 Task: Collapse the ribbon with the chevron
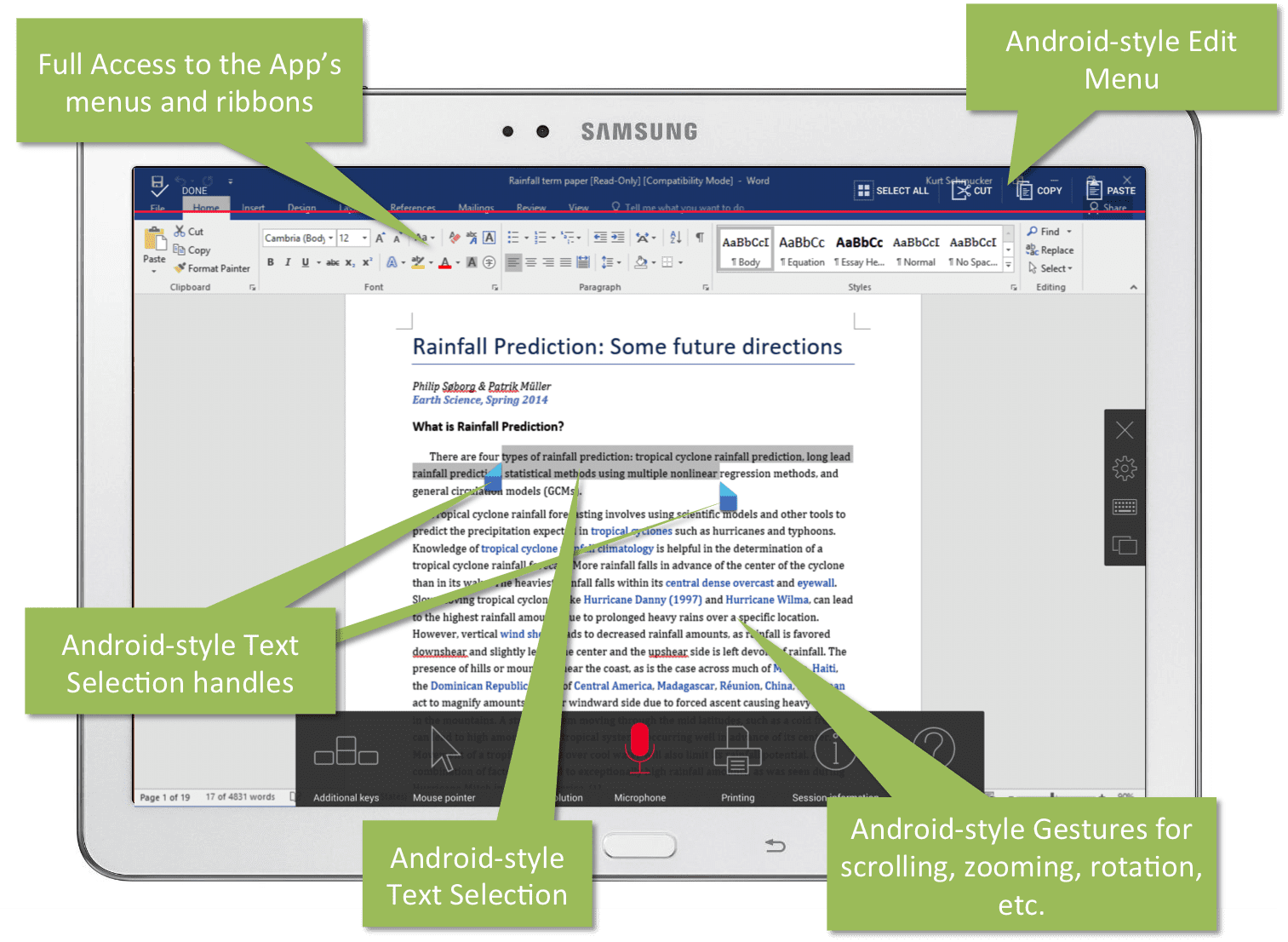point(1133,288)
